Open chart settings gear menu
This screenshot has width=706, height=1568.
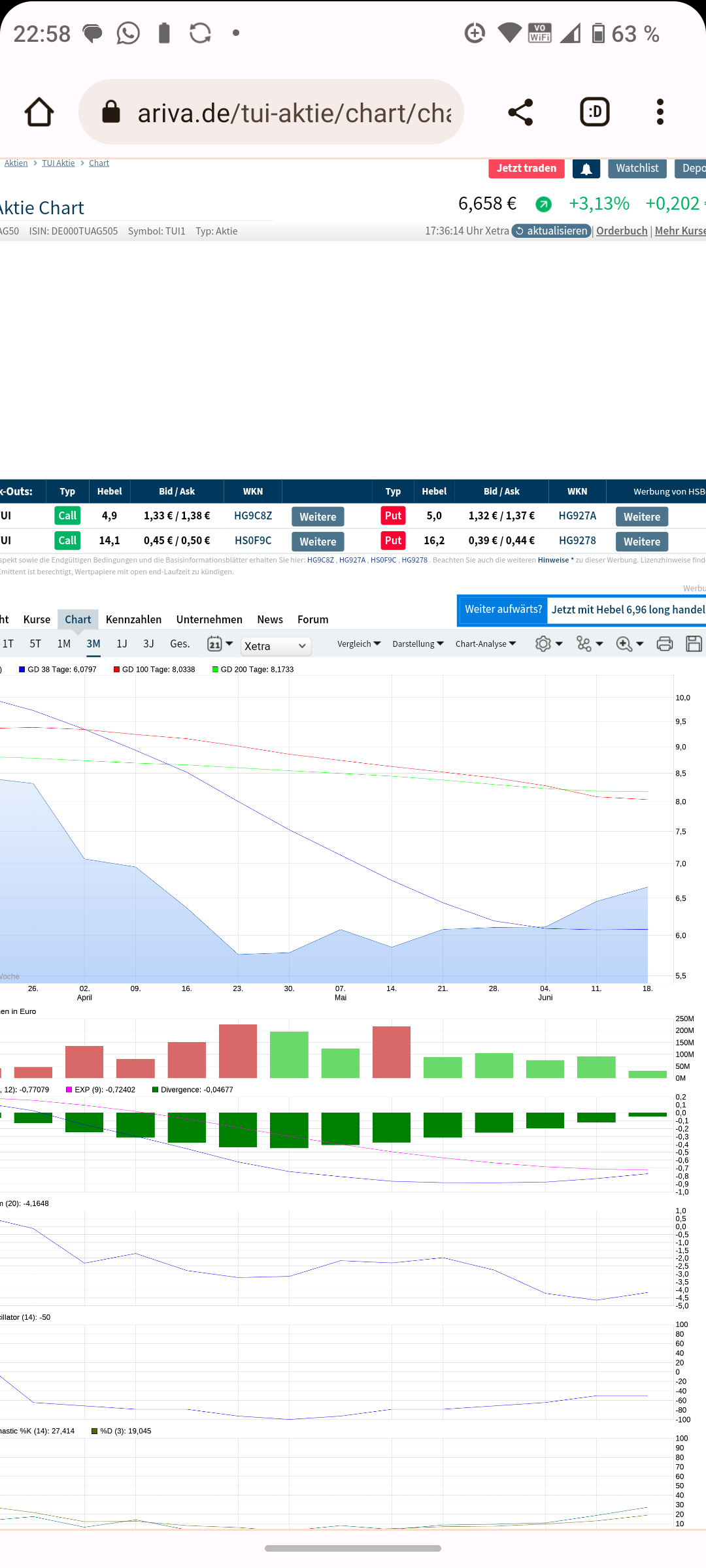click(548, 644)
